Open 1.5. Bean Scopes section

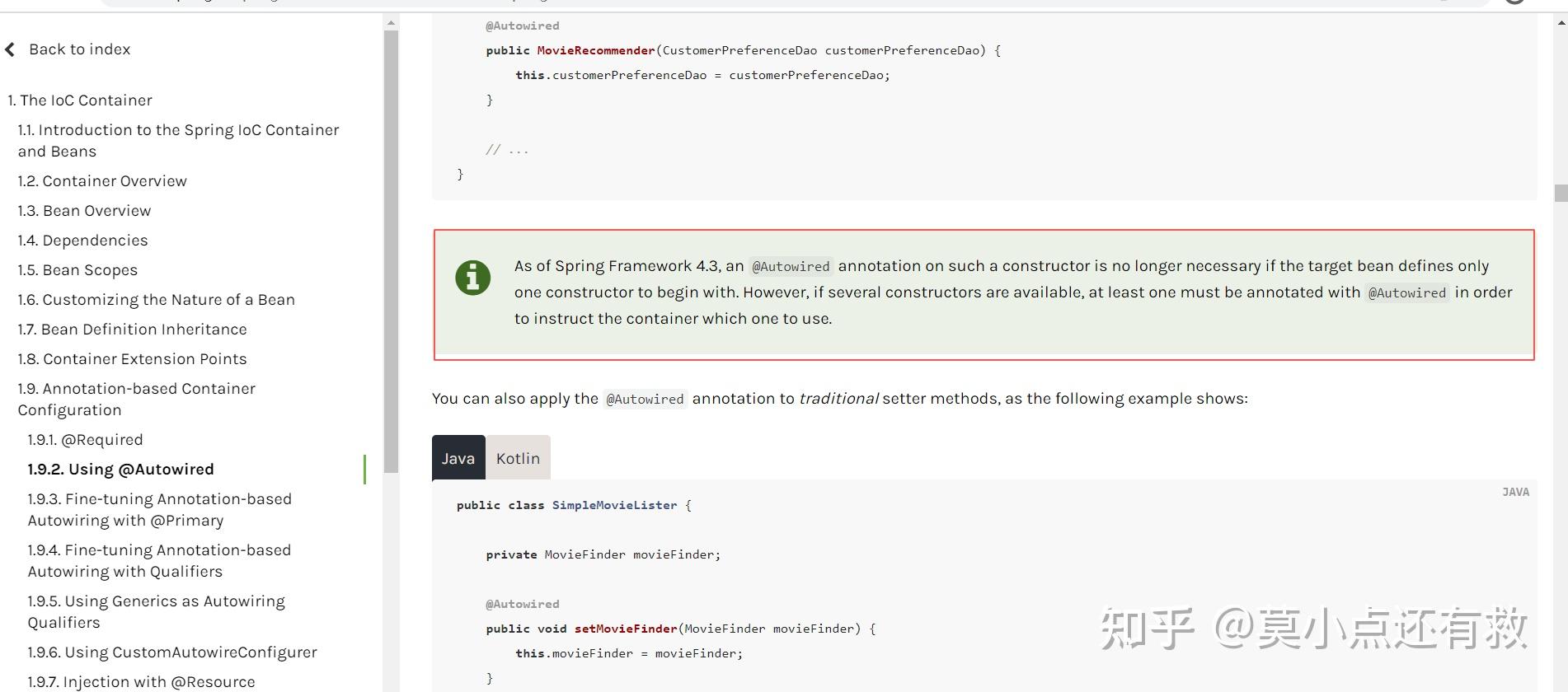coord(78,270)
